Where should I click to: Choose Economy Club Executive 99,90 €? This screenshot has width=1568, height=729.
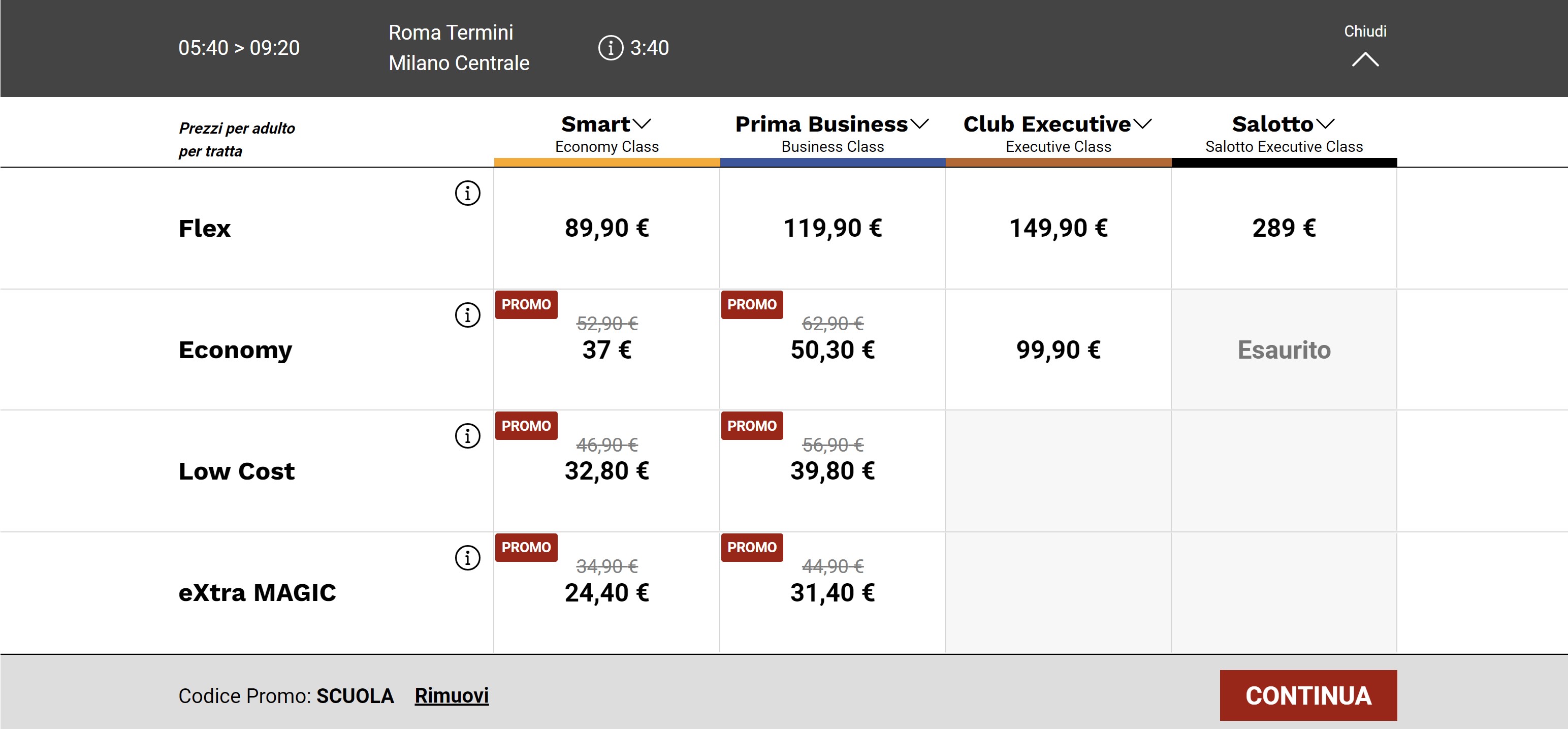point(1058,350)
